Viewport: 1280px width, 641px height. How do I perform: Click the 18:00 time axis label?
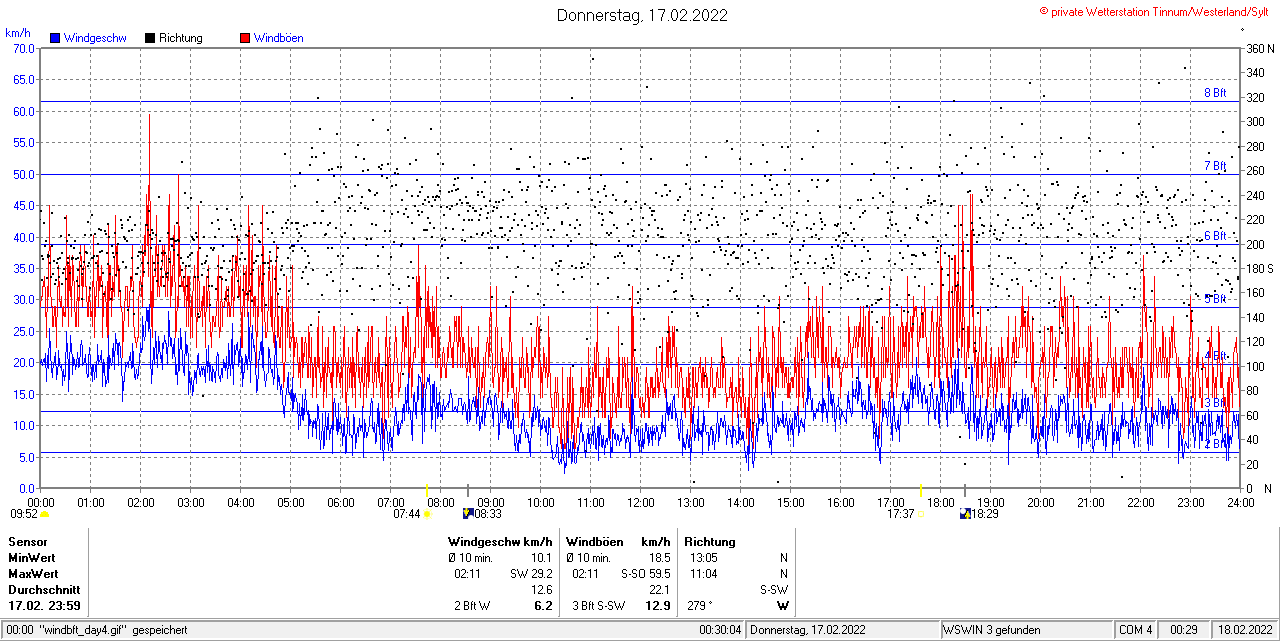941,502
